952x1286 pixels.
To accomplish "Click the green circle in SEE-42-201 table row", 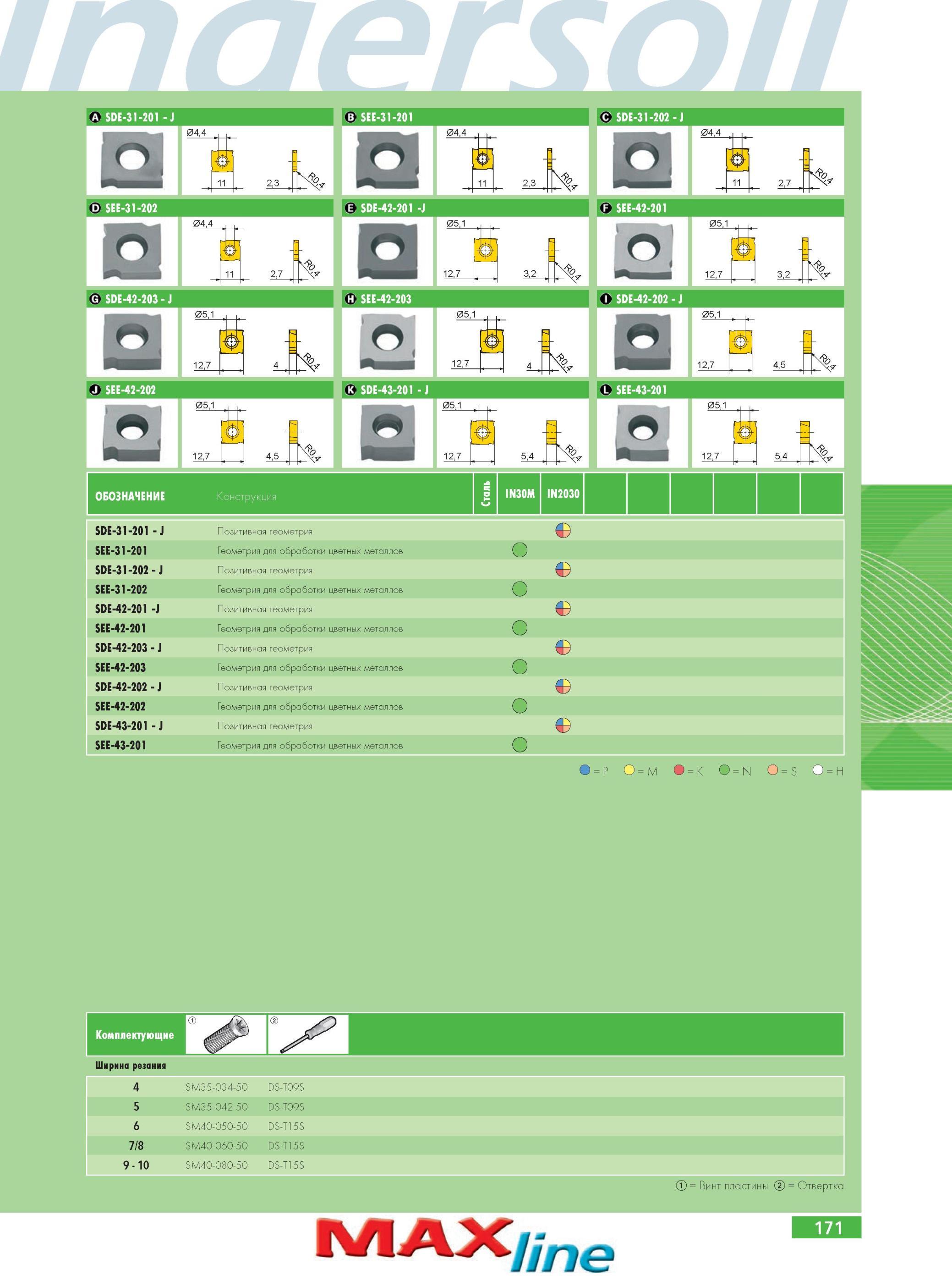I will [520, 628].
